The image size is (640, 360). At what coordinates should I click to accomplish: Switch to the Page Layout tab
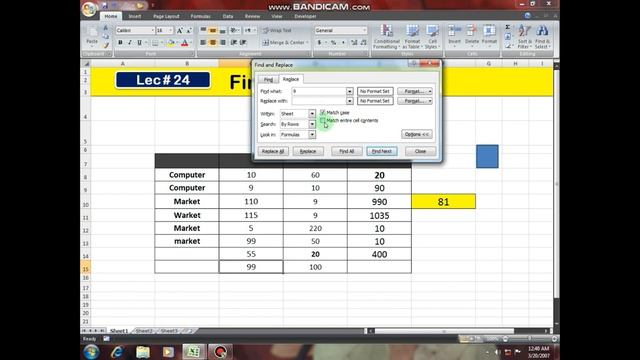166,16
